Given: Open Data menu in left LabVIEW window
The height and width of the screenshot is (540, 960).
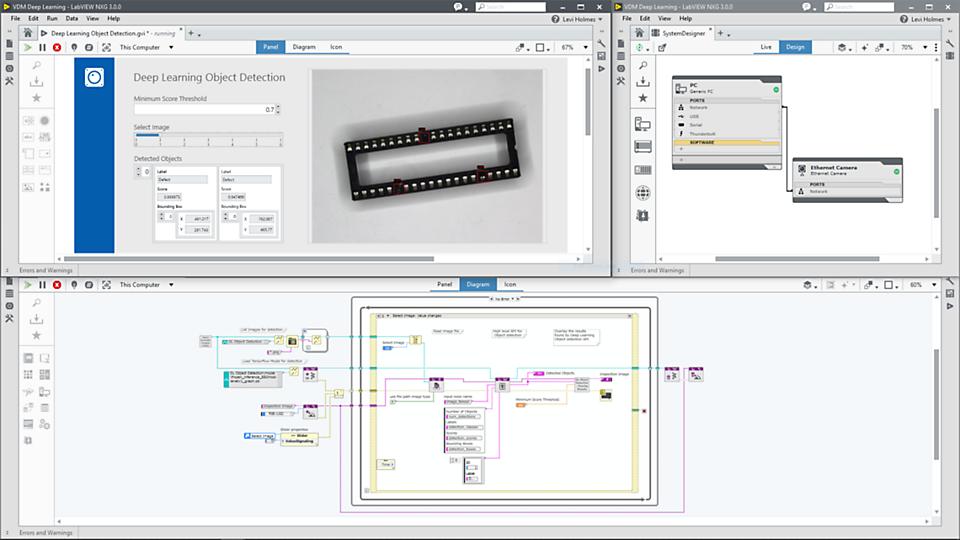Looking at the screenshot, I should [72, 18].
